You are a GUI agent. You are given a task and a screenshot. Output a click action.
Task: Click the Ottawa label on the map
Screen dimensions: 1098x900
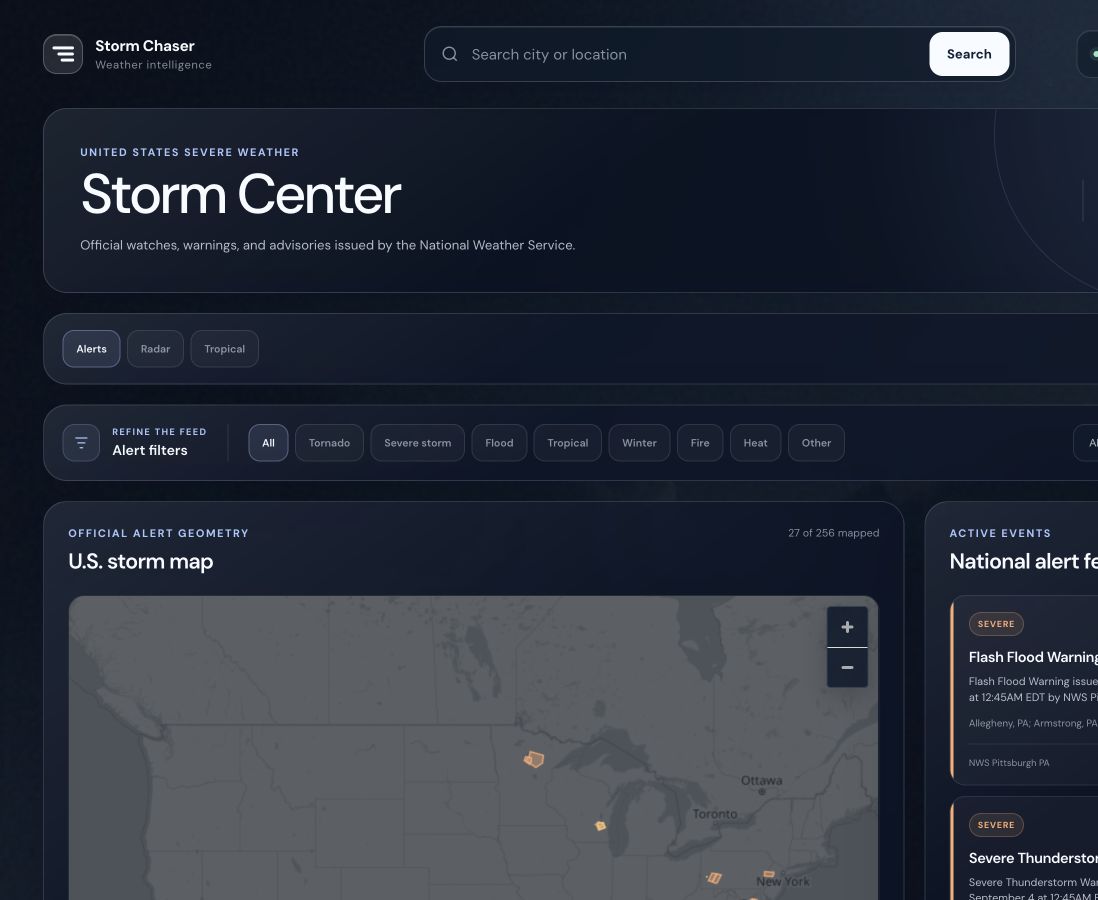(x=762, y=780)
